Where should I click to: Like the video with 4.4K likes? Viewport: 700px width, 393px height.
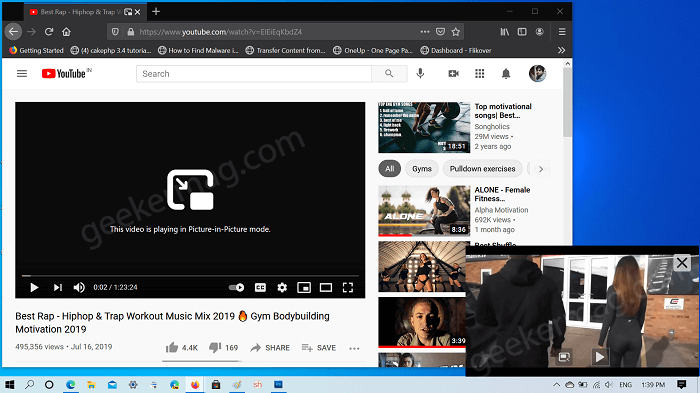click(182, 347)
